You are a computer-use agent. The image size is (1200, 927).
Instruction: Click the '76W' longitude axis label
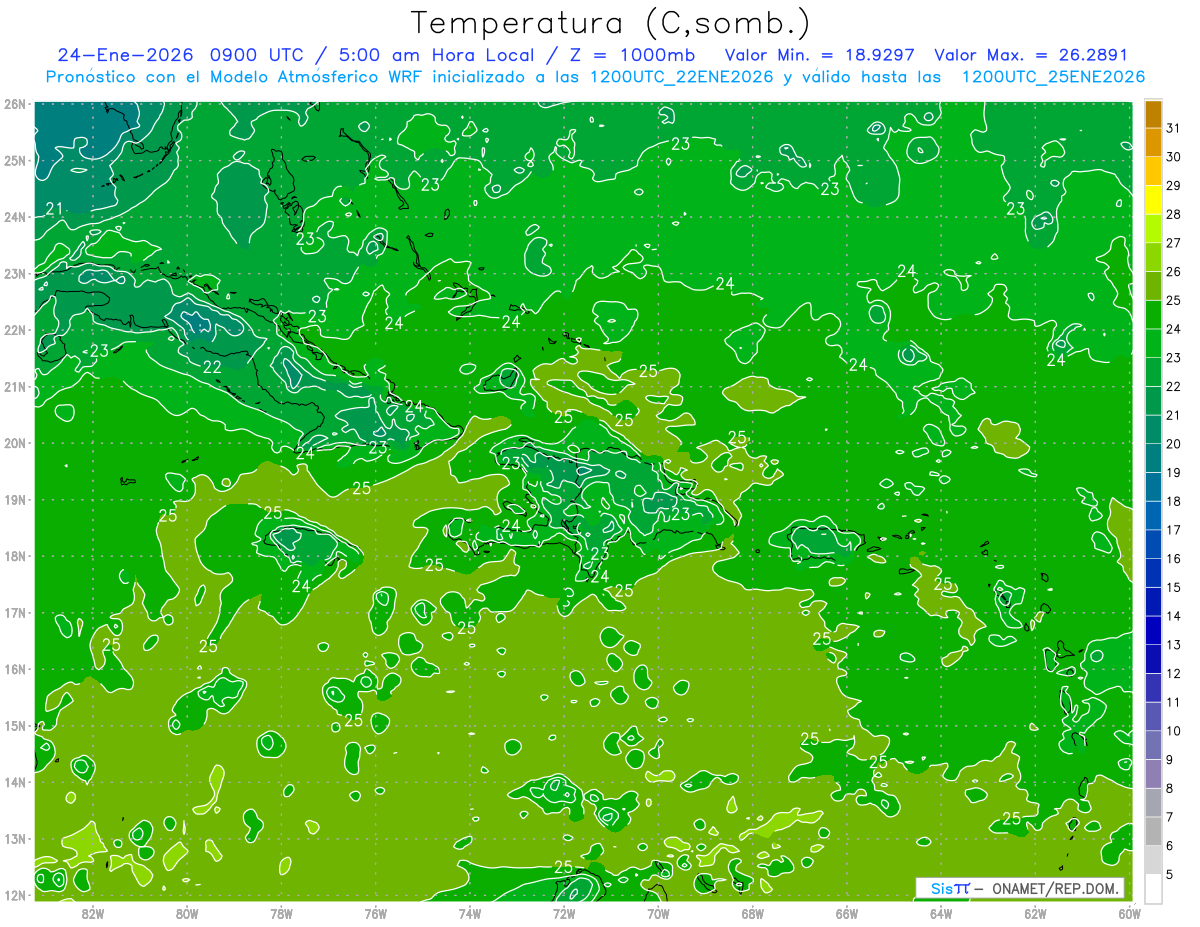click(x=375, y=913)
